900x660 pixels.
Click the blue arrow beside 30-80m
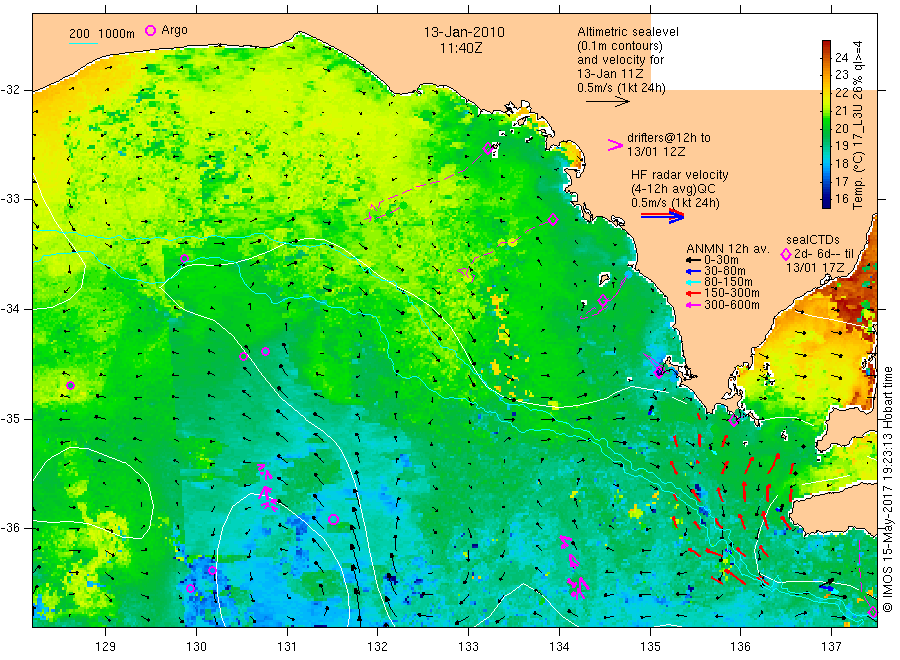click(694, 271)
